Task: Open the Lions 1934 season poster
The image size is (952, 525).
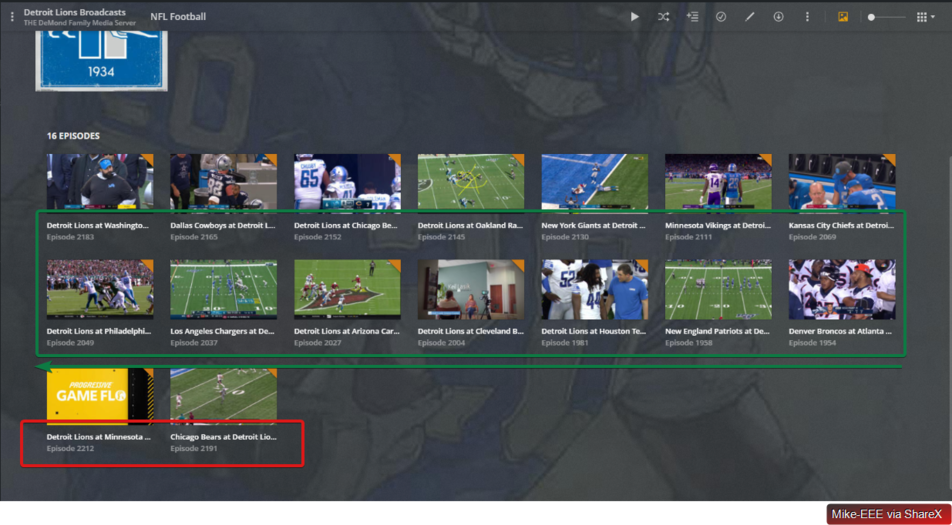Action: click(x=101, y=61)
